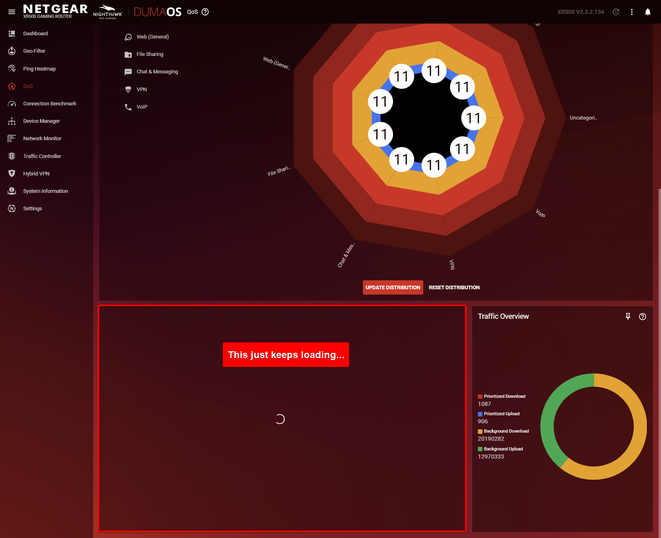Click the Settings sidebar icon
The width and height of the screenshot is (661, 538).
[12, 208]
